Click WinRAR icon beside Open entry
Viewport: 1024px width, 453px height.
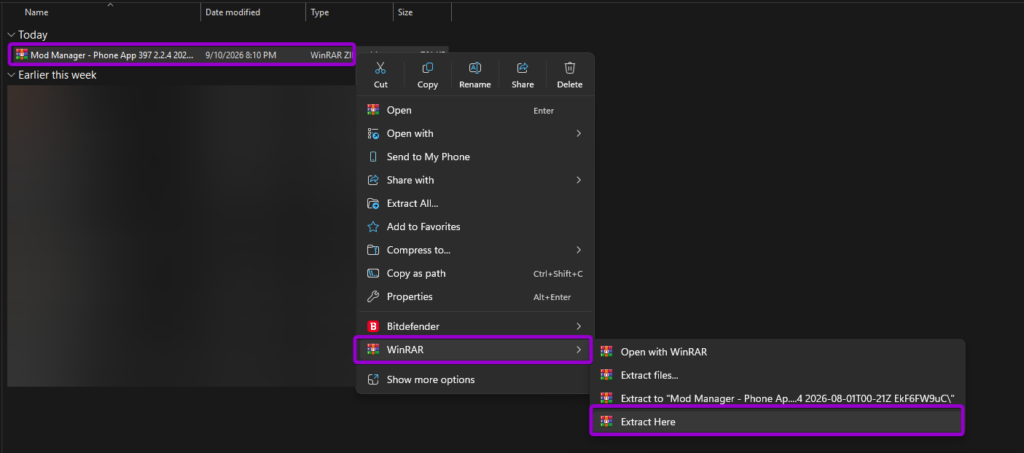point(374,110)
